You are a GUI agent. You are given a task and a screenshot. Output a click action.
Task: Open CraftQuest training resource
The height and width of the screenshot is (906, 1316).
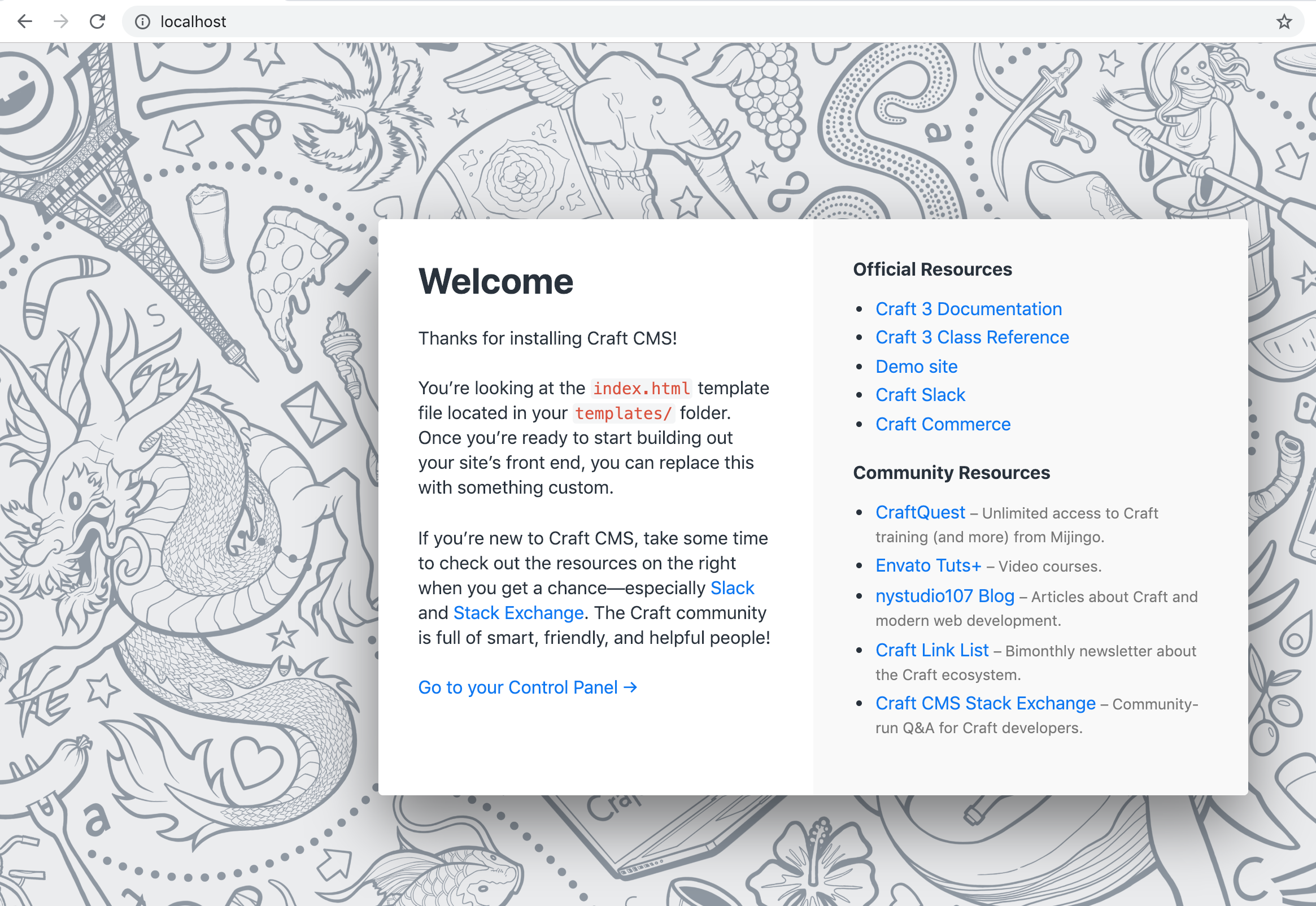click(920, 512)
